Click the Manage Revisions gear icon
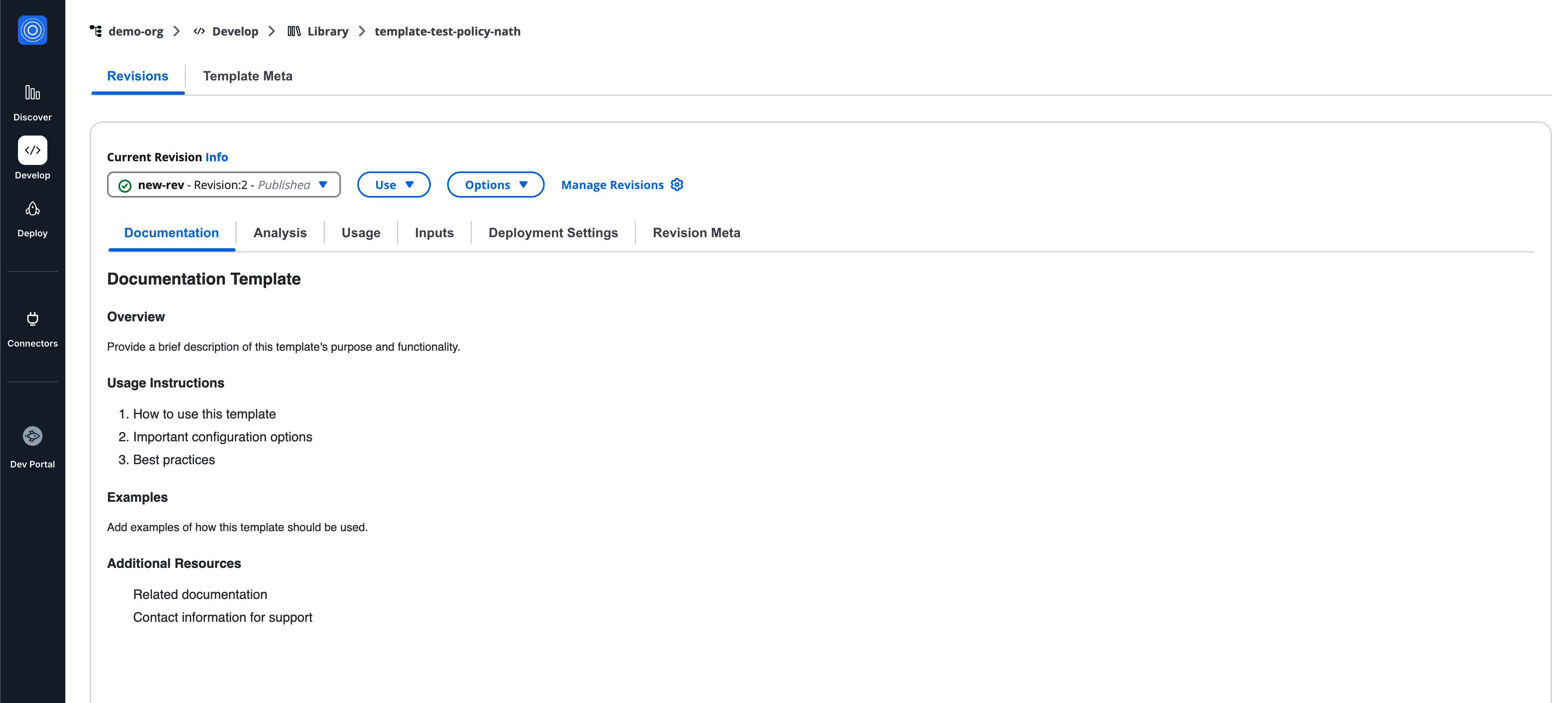 click(677, 185)
